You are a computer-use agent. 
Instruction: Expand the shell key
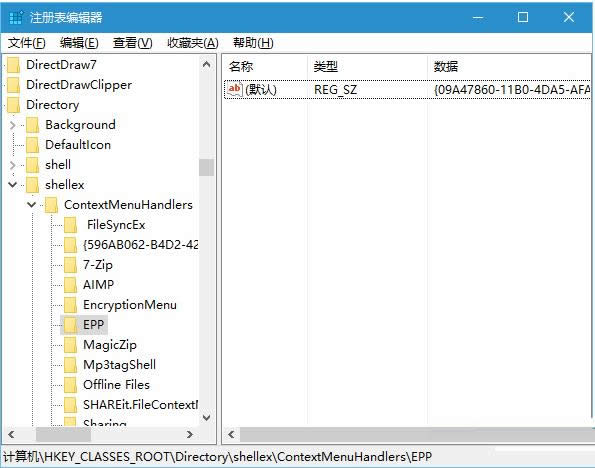coord(13,165)
